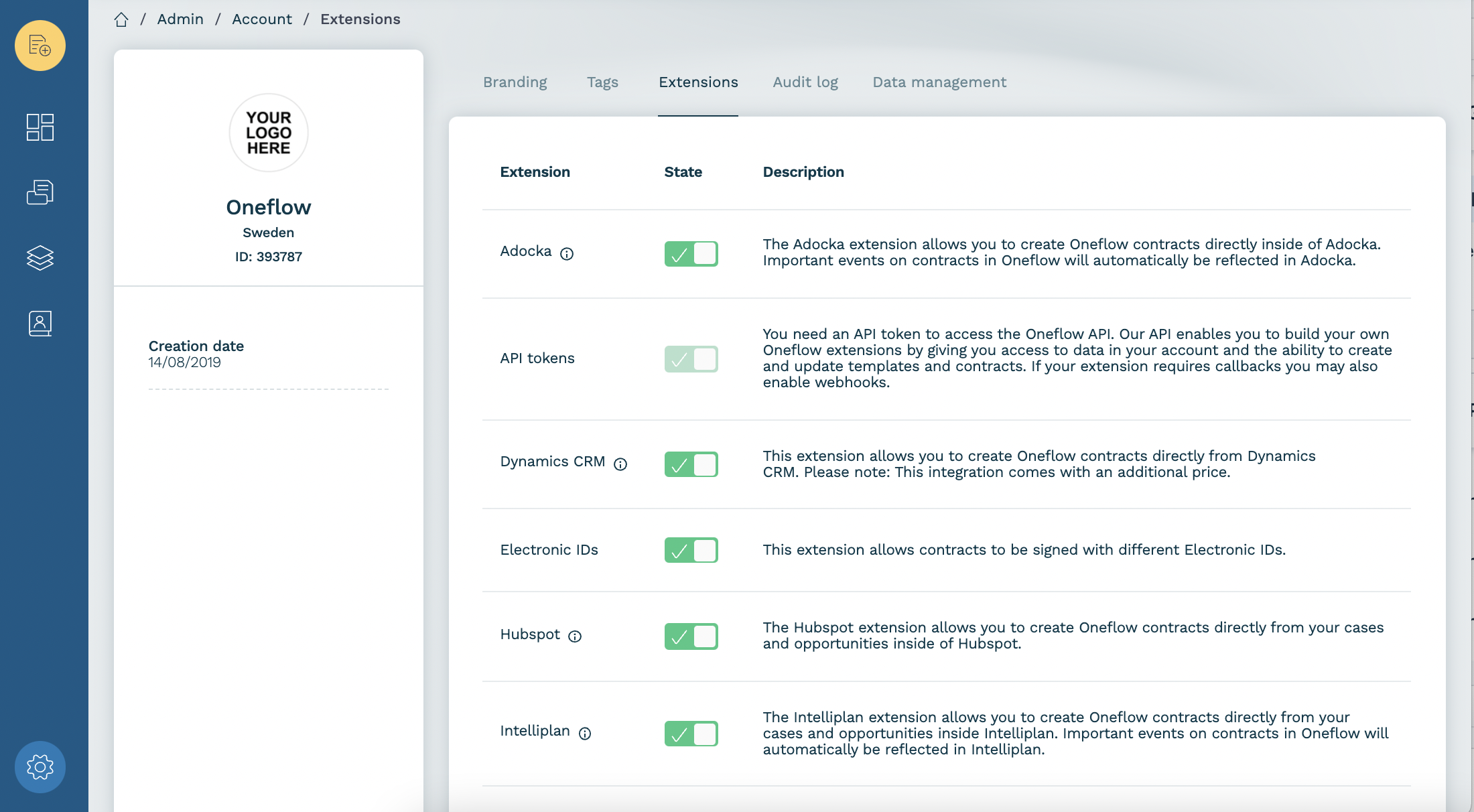Toggle the Dynamics CRM extension off
Image resolution: width=1474 pixels, height=812 pixels.
tap(691, 464)
